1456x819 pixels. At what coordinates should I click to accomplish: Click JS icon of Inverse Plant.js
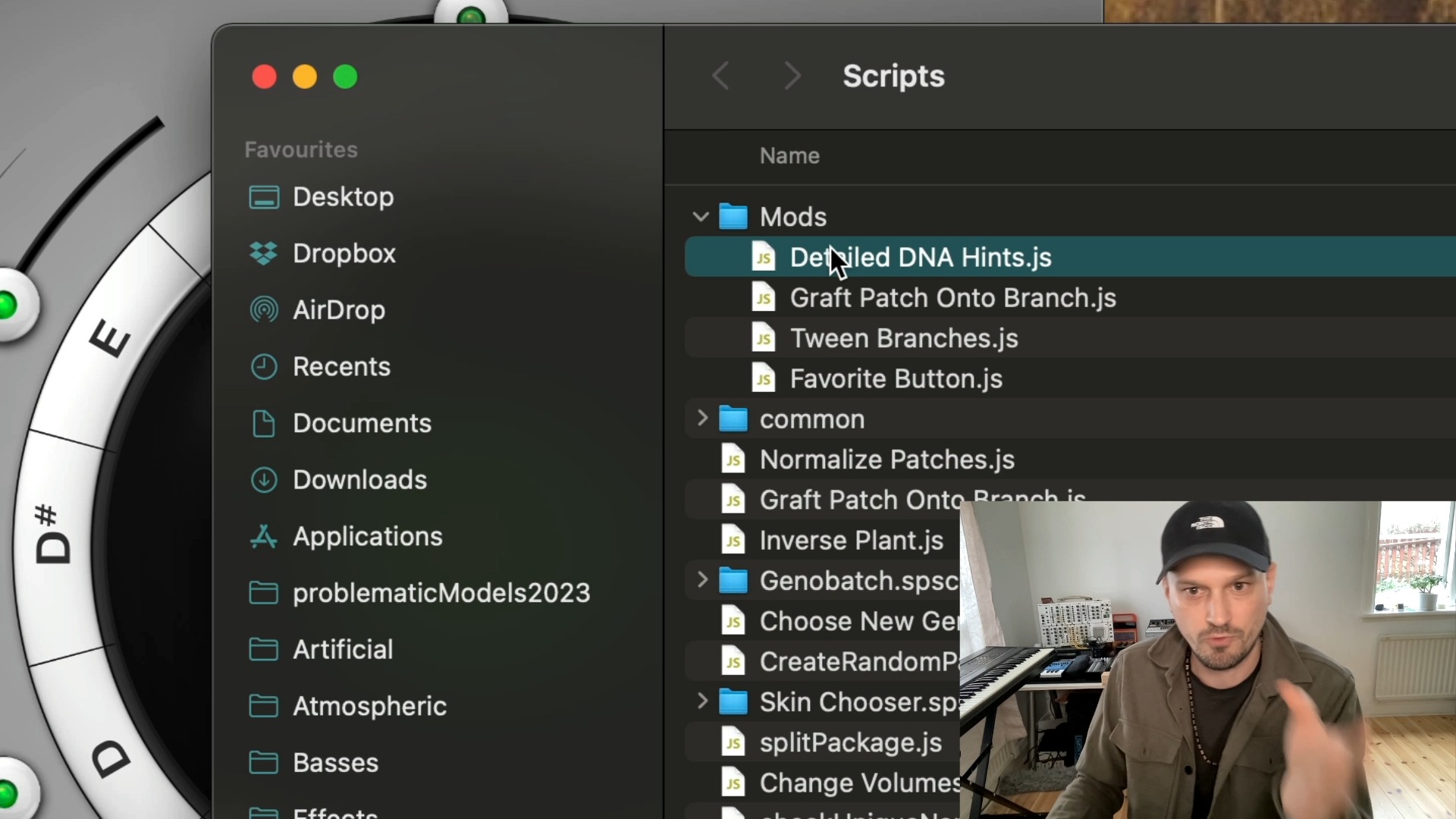click(x=733, y=541)
